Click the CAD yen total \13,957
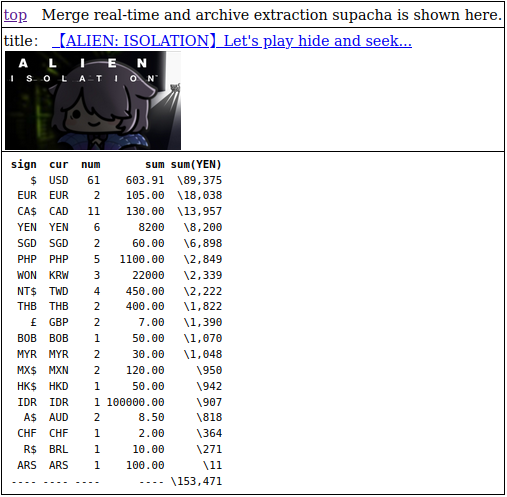Viewport: 507px width, 497px height. pos(200,211)
